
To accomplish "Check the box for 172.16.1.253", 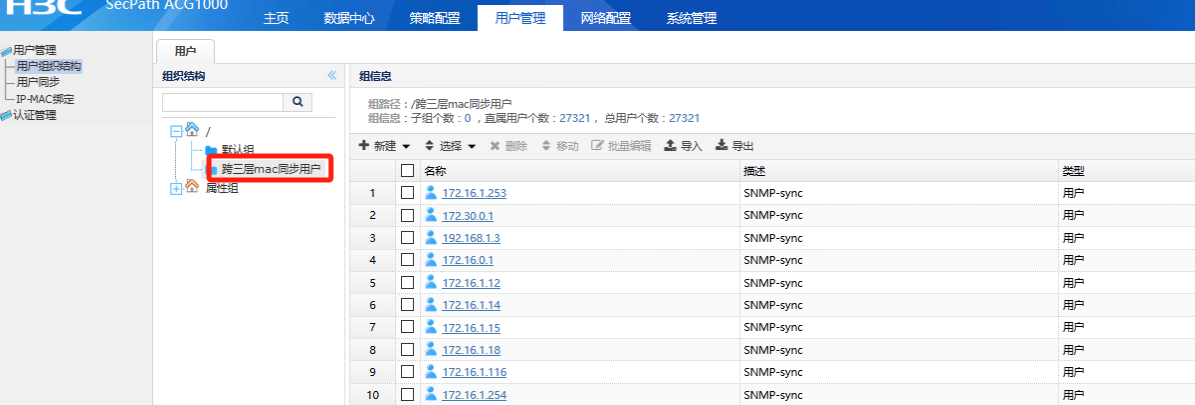I will (408, 192).
